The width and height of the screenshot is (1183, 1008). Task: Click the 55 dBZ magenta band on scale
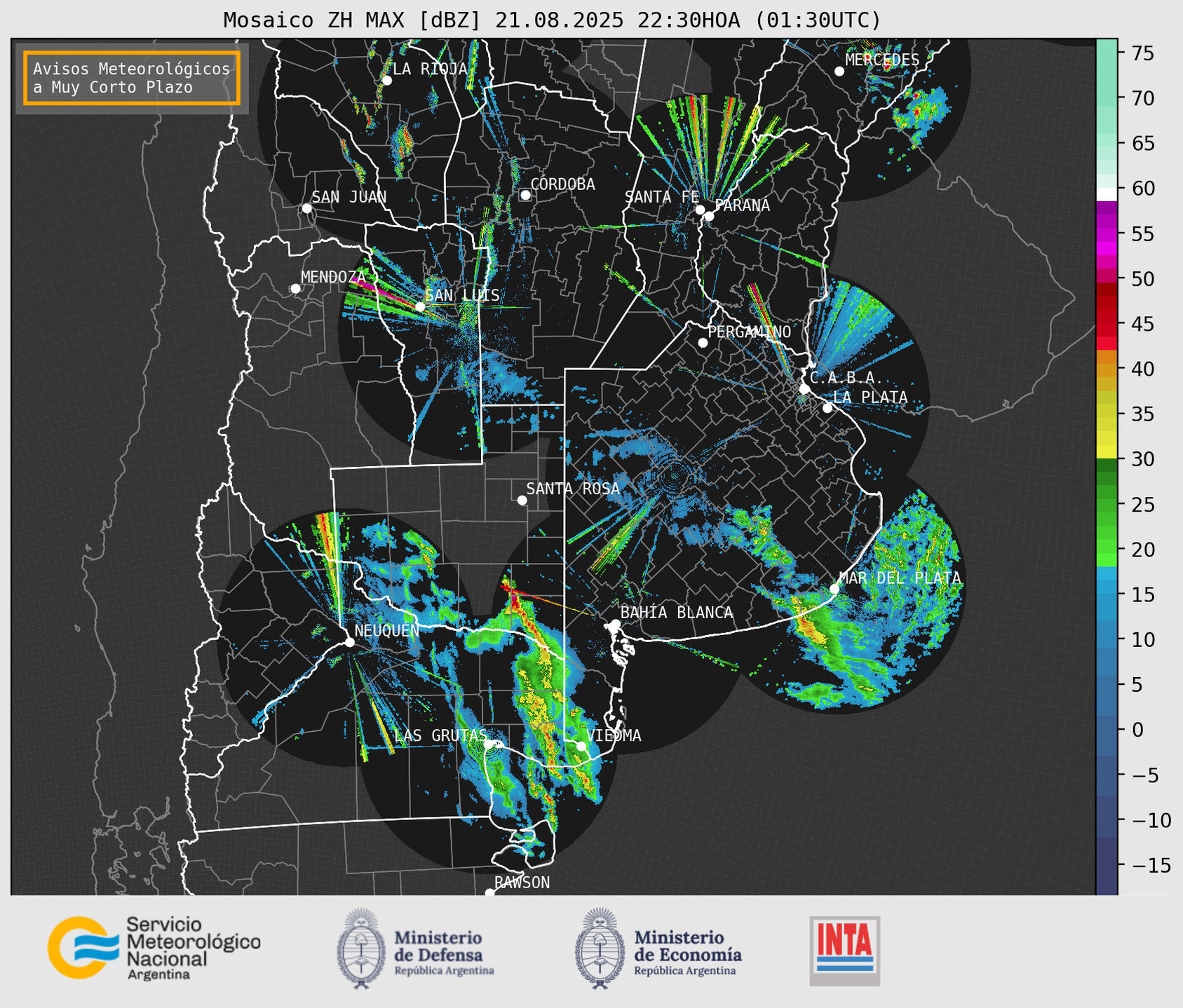coord(1107,233)
